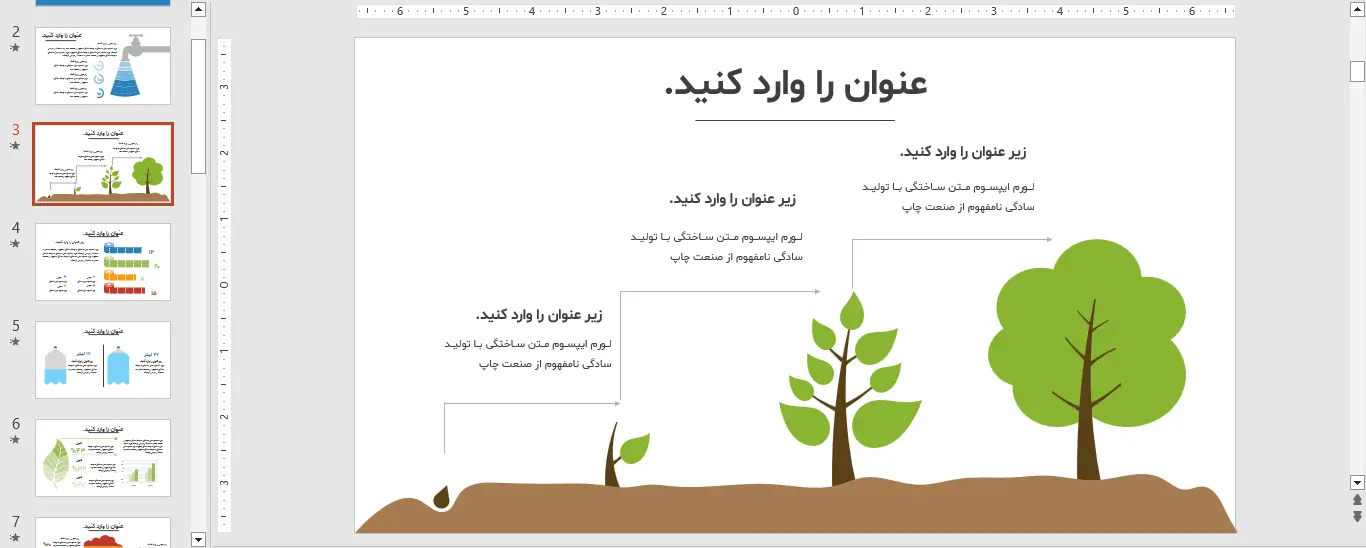Click animation star icon under slide 4
The height and width of the screenshot is (548, 1366).
tap(16, 244)
